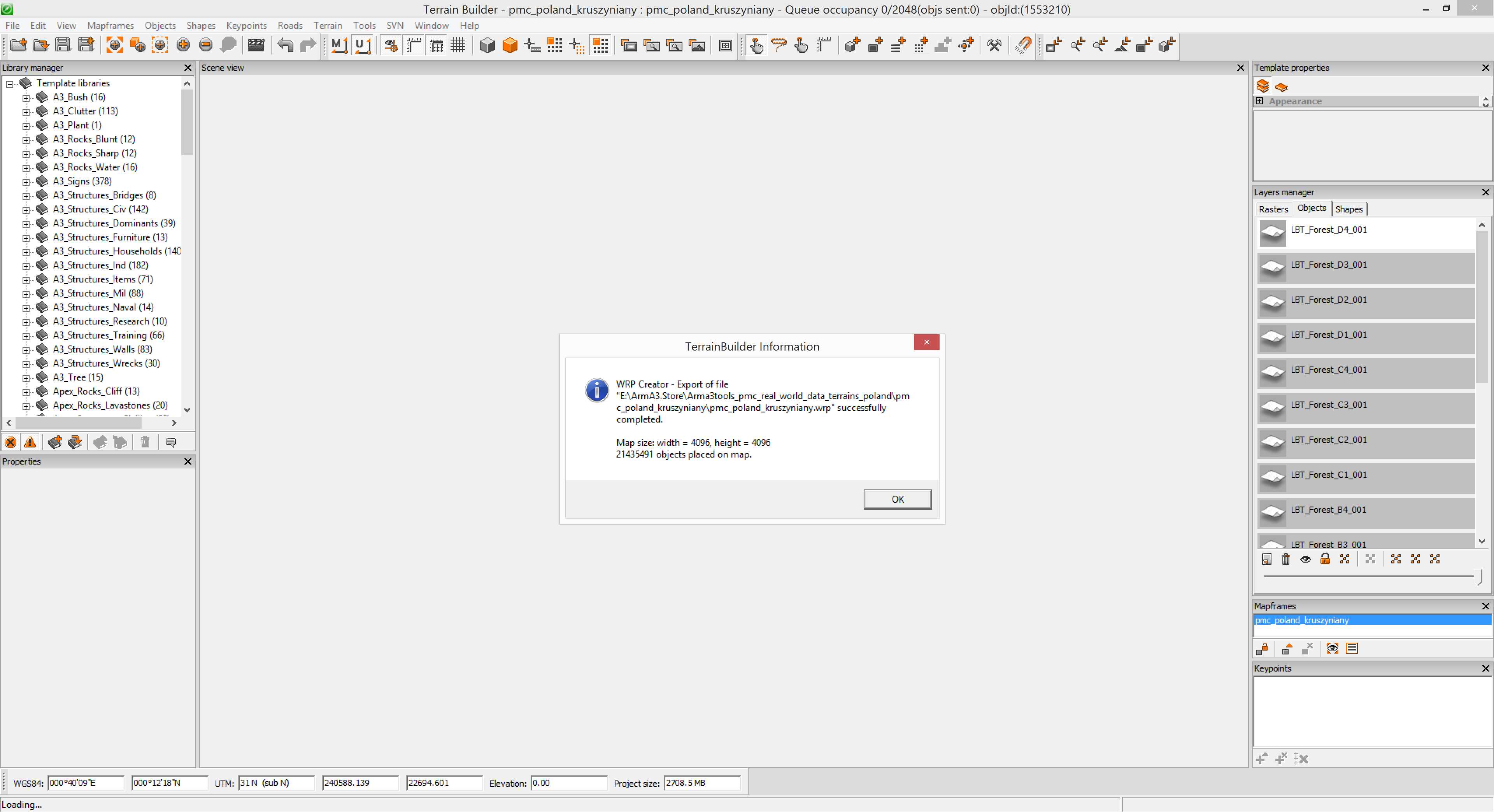The height and width of the screenshot is (812, 1494).
Task: Click the new layer icon in Layers manager
Action: tap(1267, 559)
